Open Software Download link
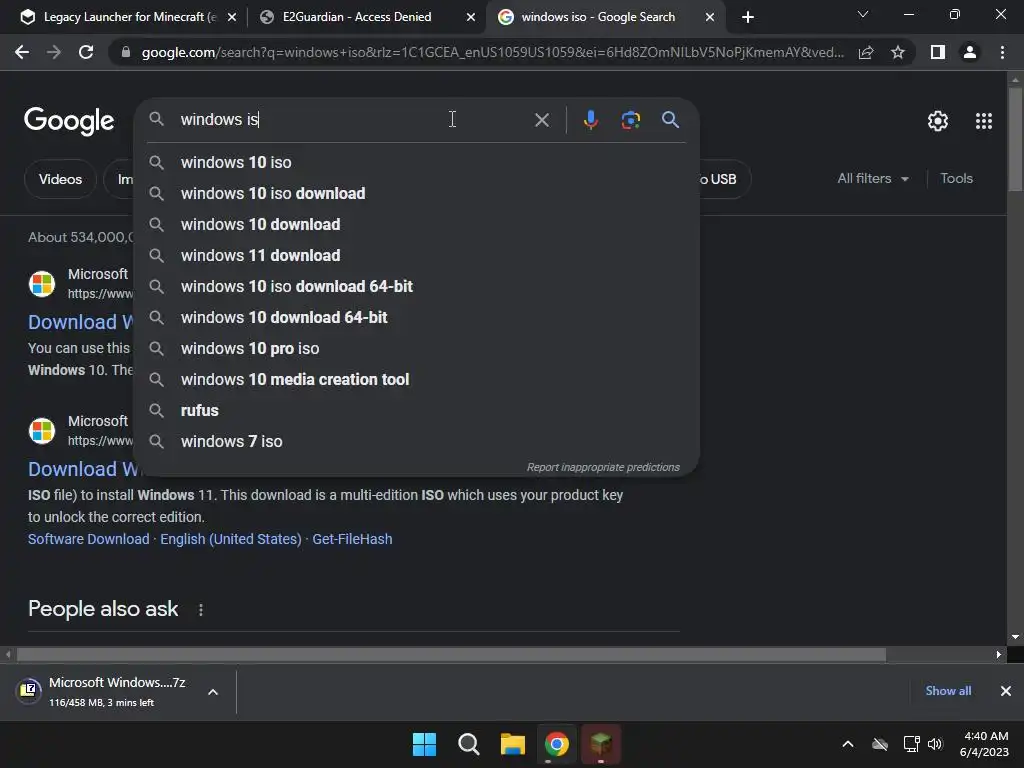Screen dimensions: 1024x768 coord(89,539)
